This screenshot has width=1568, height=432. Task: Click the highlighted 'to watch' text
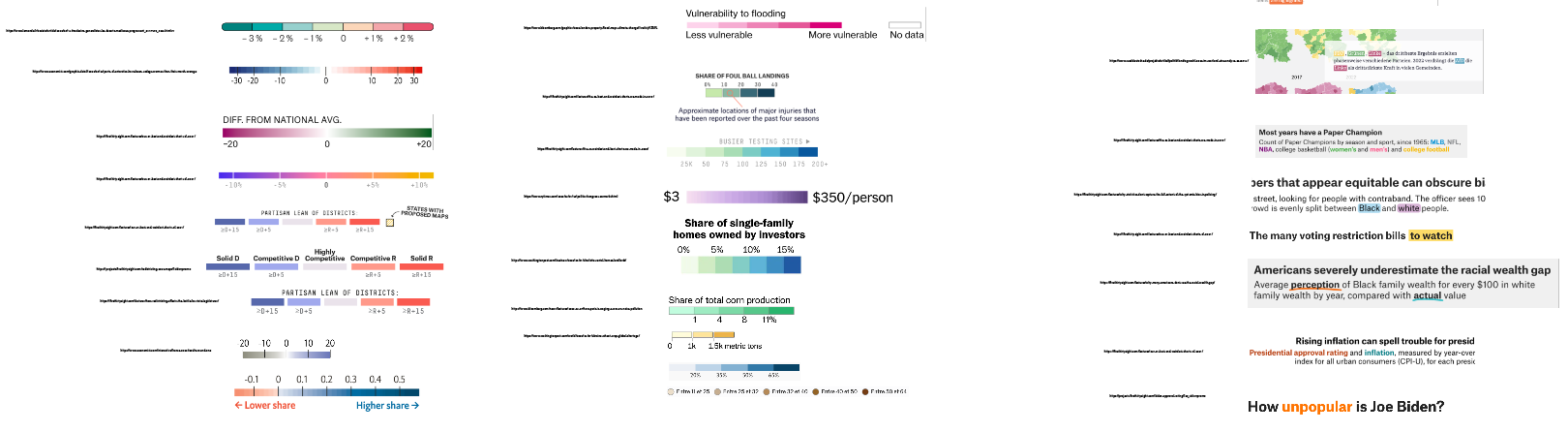coord(1431,236)
